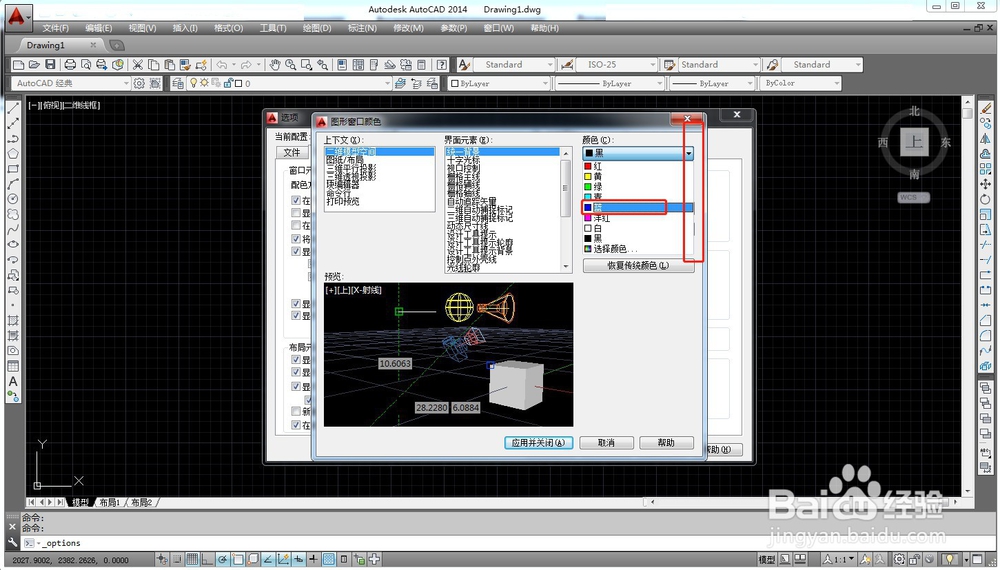Open the AutoCAD 经典 workspace dropdown
The width and height of the screenshot is (1000, 570).
pos(71,83)
